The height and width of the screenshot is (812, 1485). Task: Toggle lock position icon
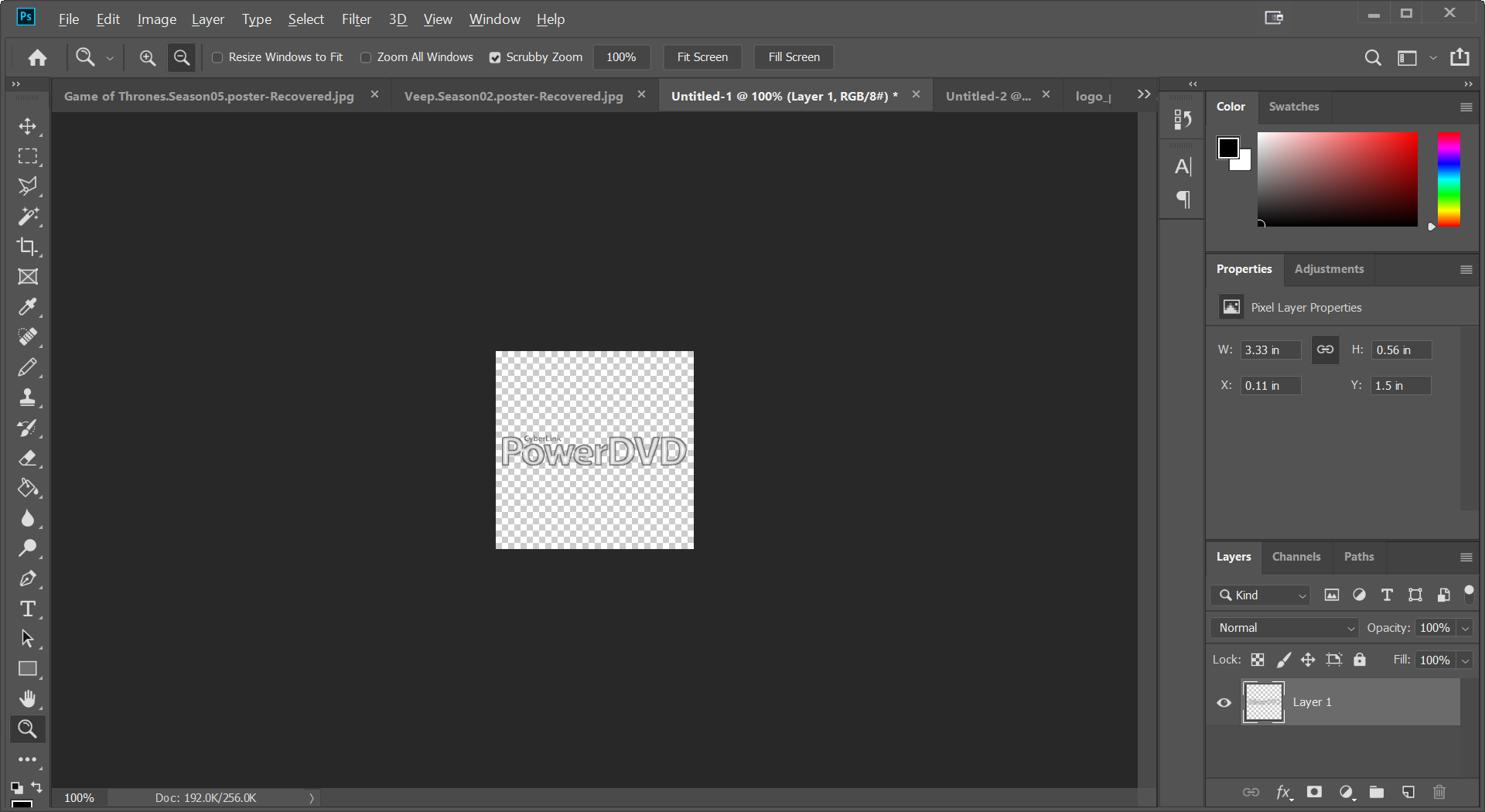coord(1308,660)
